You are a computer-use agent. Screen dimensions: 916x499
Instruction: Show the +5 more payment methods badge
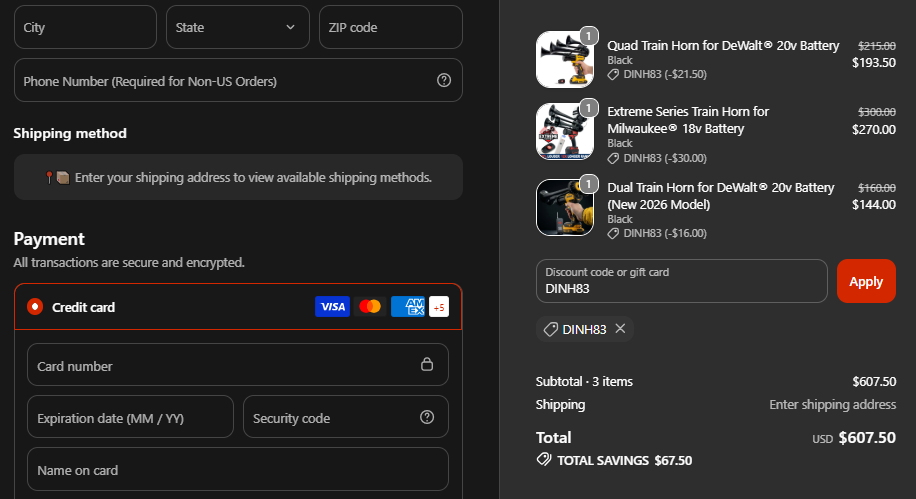[x=439, y=307]
